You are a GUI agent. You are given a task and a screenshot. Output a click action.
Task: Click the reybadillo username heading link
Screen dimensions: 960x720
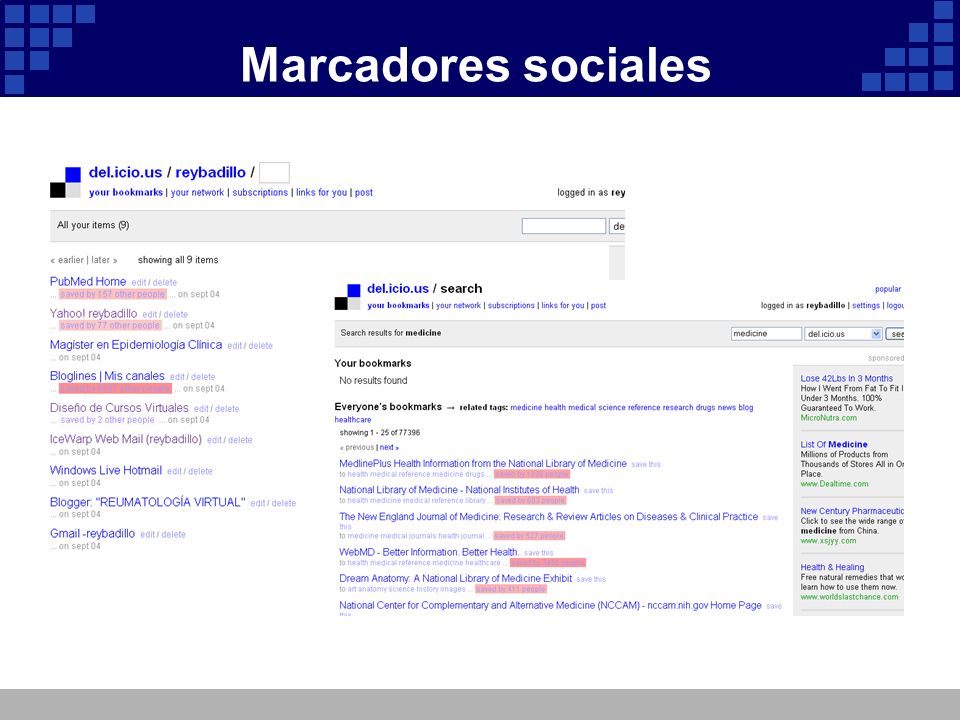coord(210,173)
